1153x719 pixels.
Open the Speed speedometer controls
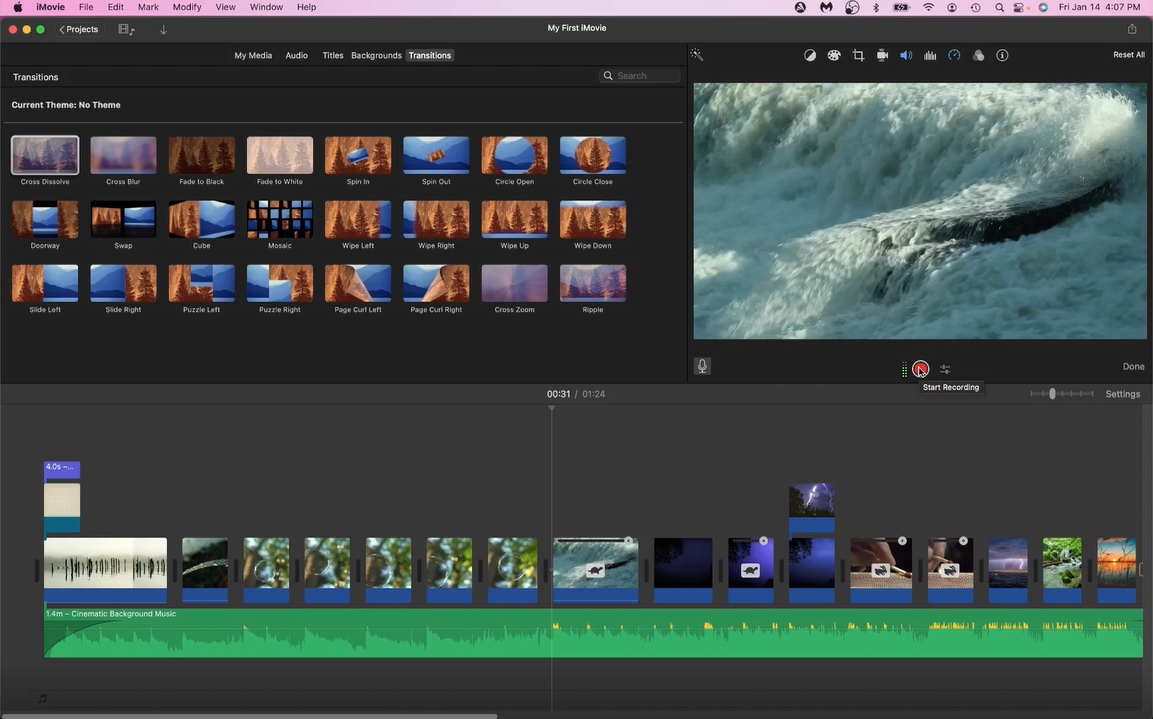click(954, 55)
